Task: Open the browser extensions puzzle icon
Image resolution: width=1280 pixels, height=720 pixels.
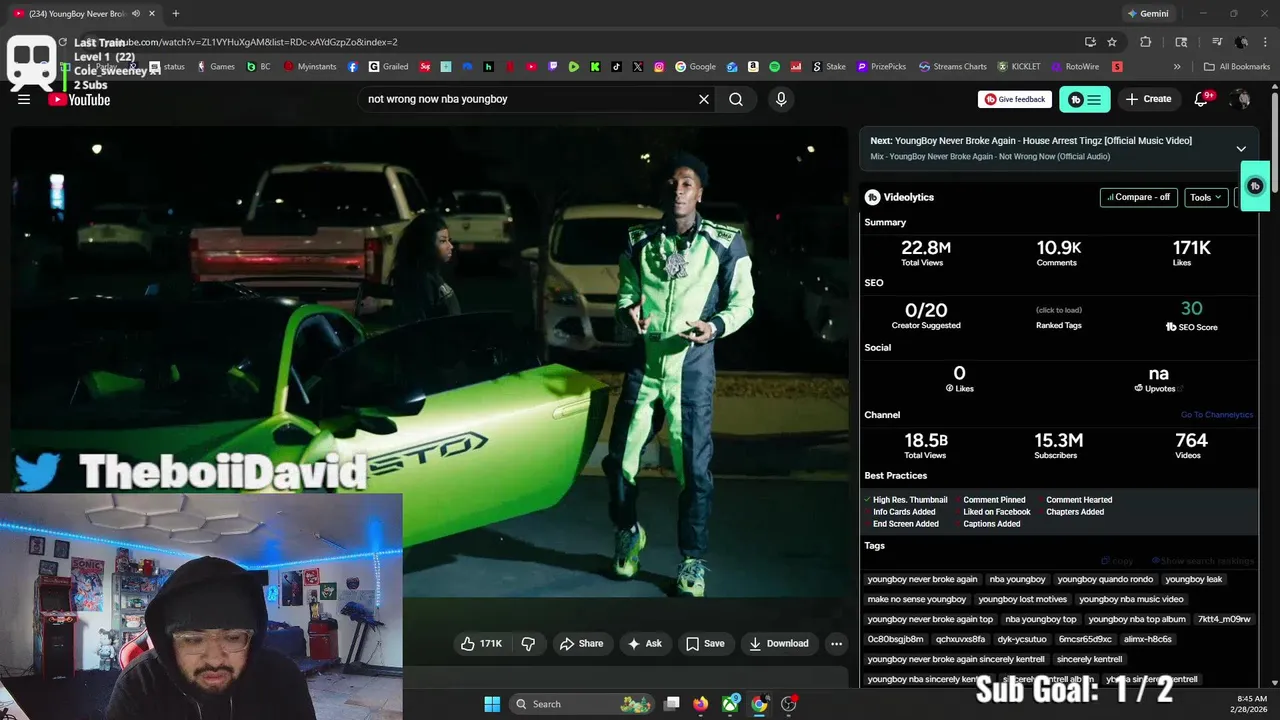Action: pyautogui.click(x=1146, y=42)
